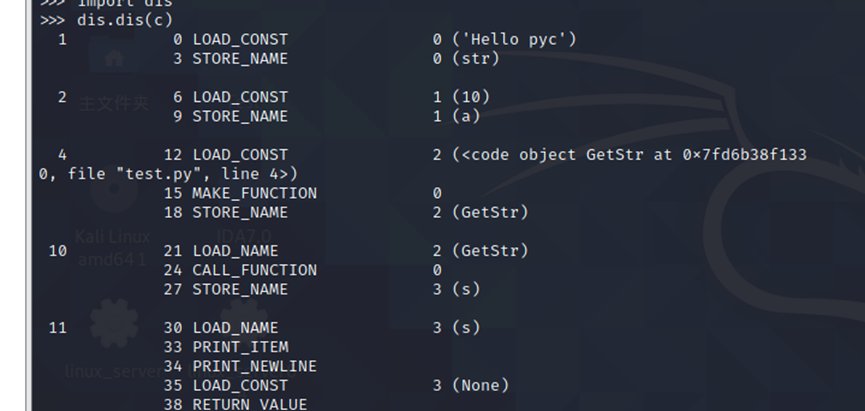The height and width of the screenshot is (411, 865).
Task: Click the home folder desktop icon
Action: point(113,58)
